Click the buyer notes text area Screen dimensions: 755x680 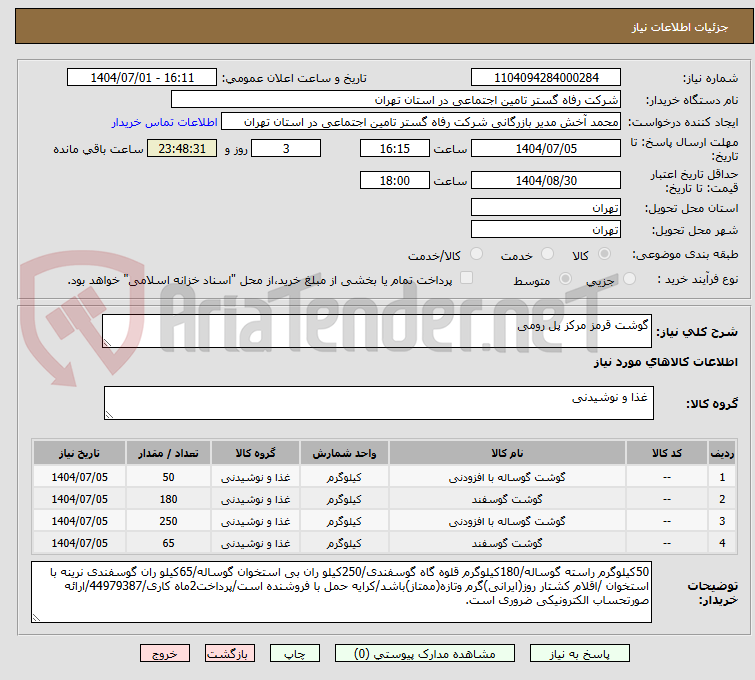pyautogui.click(x=341, y=592)
